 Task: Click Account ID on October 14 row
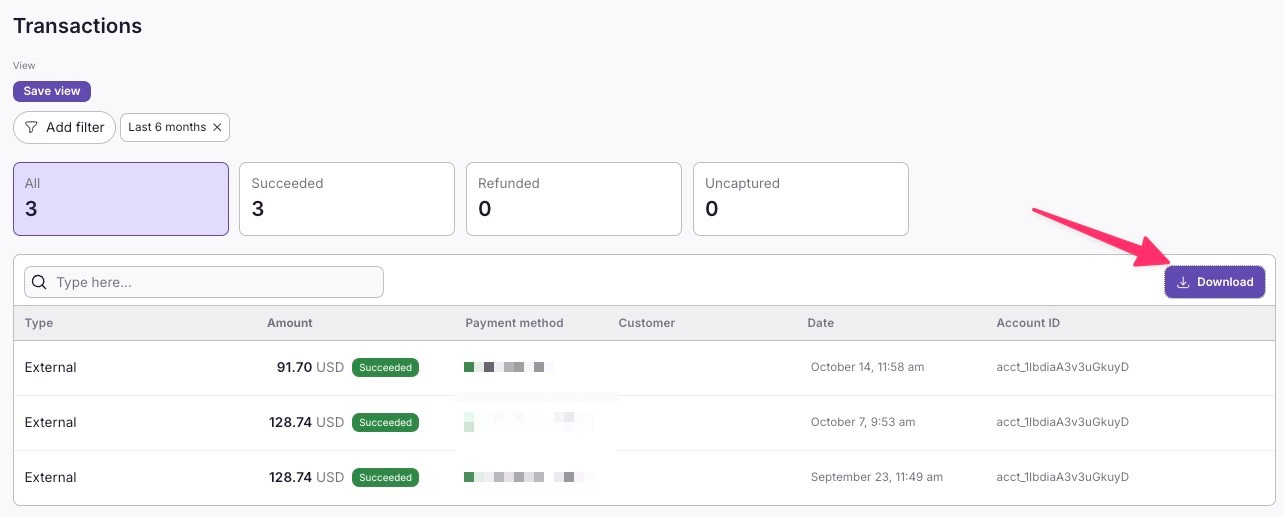(x=1062, y=367)
